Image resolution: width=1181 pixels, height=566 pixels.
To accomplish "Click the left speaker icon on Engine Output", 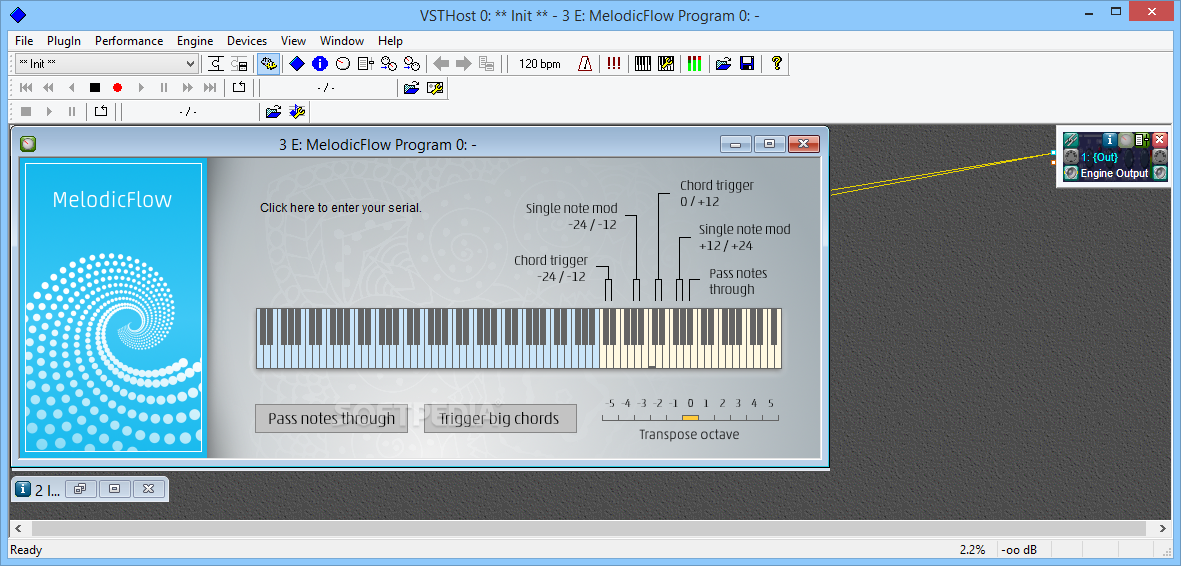I will 1071,173.
